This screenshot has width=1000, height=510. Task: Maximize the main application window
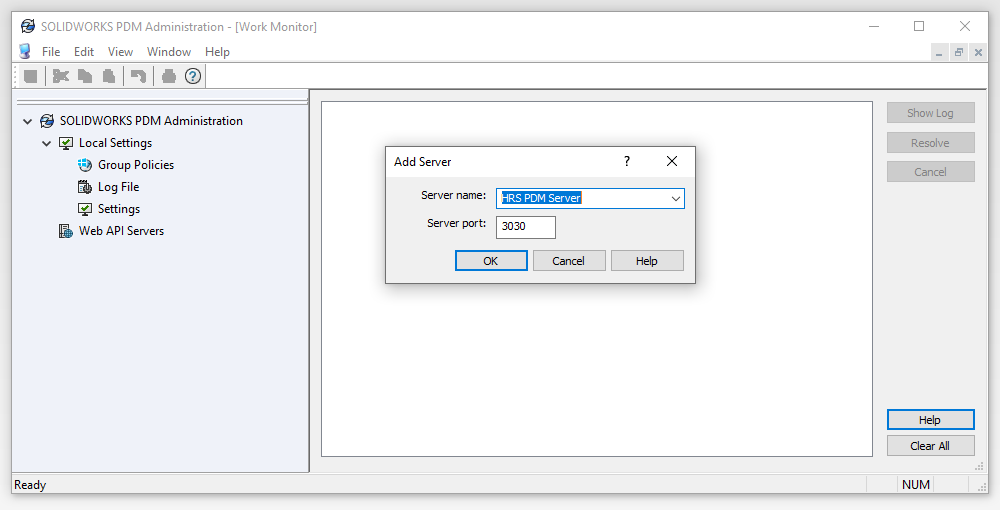[x=919, y=26]
